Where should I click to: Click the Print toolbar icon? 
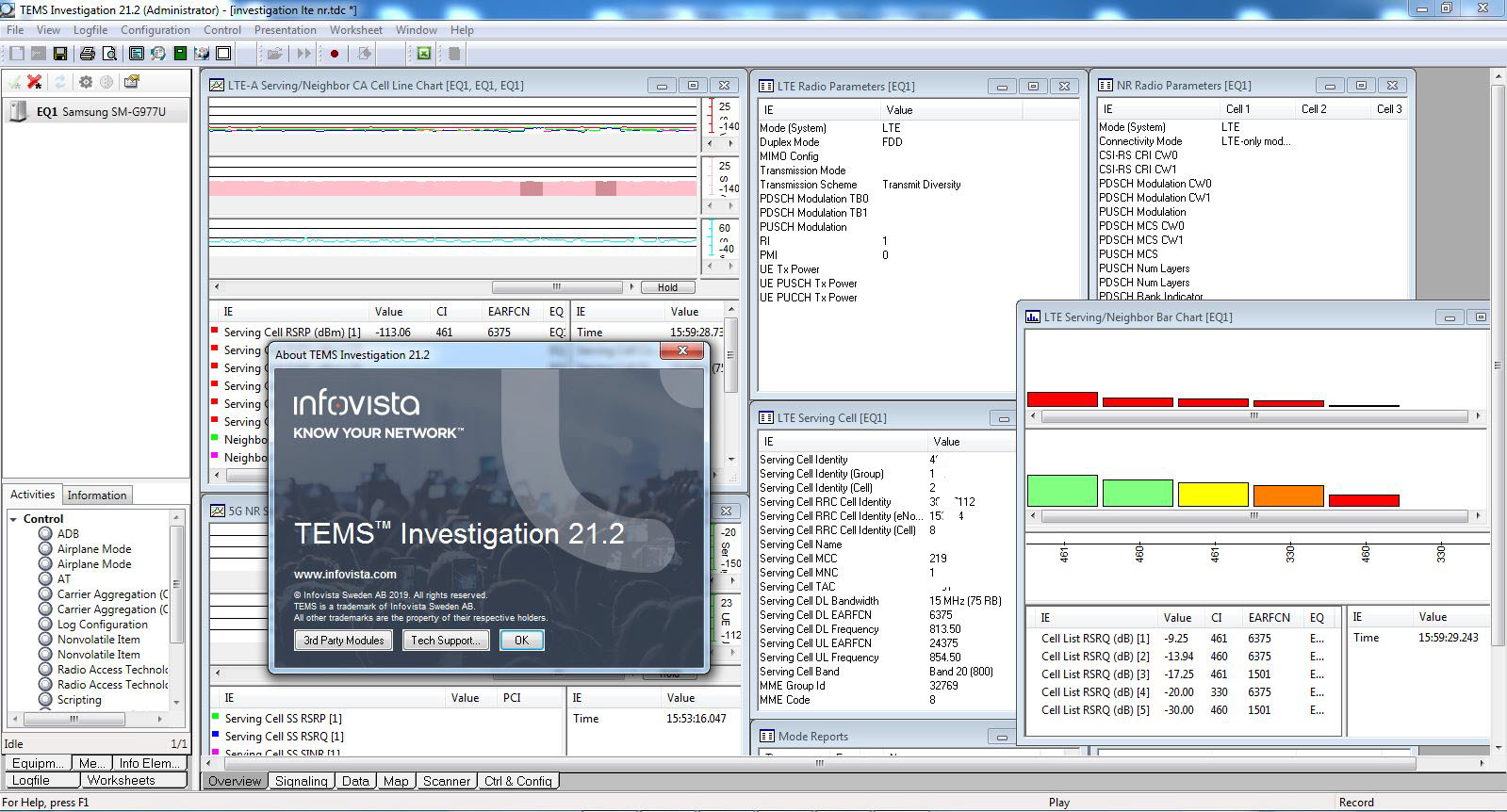(87, 54)
